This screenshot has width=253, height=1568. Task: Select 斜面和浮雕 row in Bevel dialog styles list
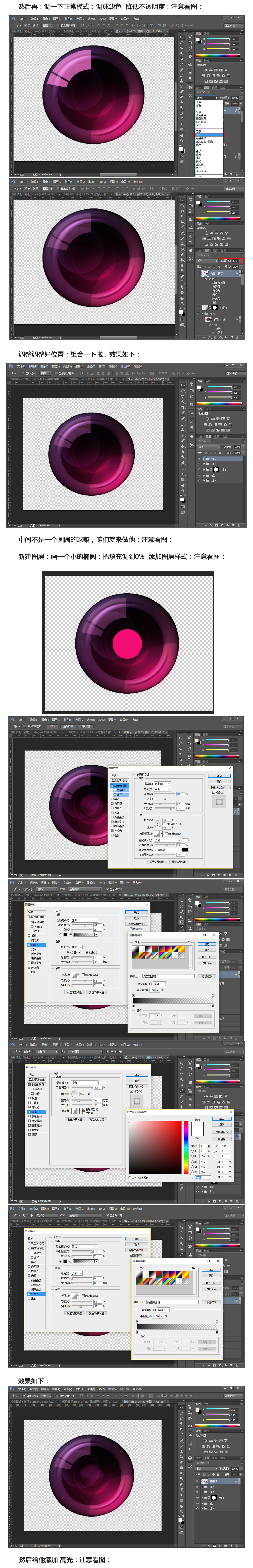(x=119, y=785)
